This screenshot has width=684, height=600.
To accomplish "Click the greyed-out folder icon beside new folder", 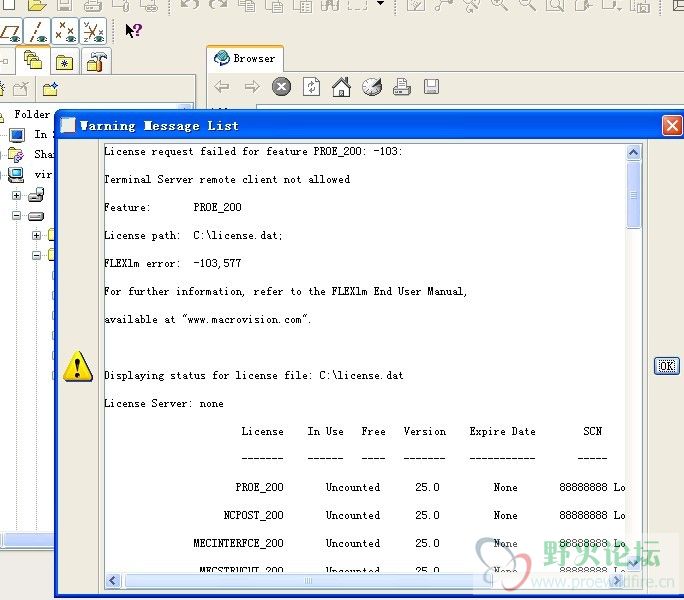I will 21,89.
